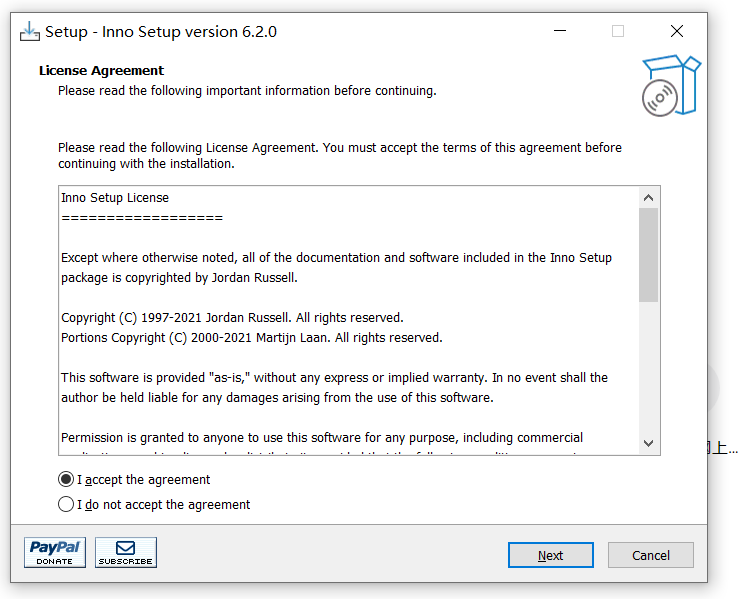Click the license scrollbar down arrow

coord(648,443)
